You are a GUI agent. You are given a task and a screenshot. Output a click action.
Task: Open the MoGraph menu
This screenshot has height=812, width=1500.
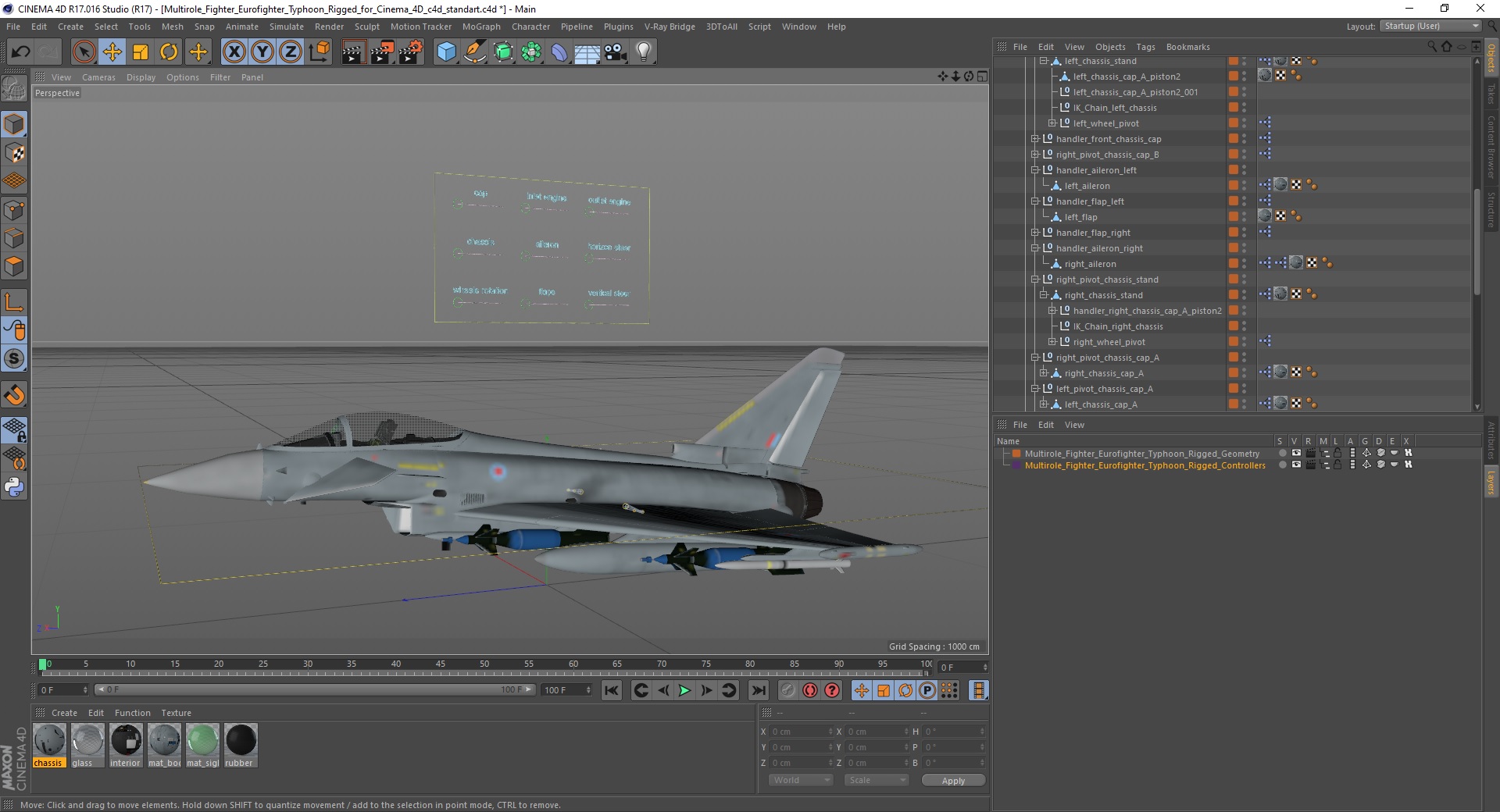point(481,27)
